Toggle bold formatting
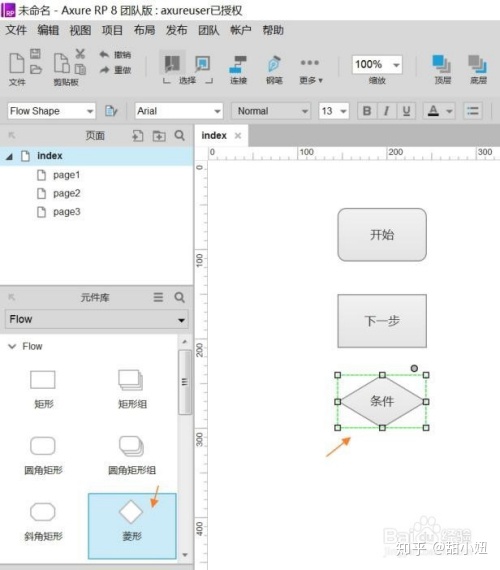Image resolution: width=500 pixels, height=570 pixels. coord(367,111)
